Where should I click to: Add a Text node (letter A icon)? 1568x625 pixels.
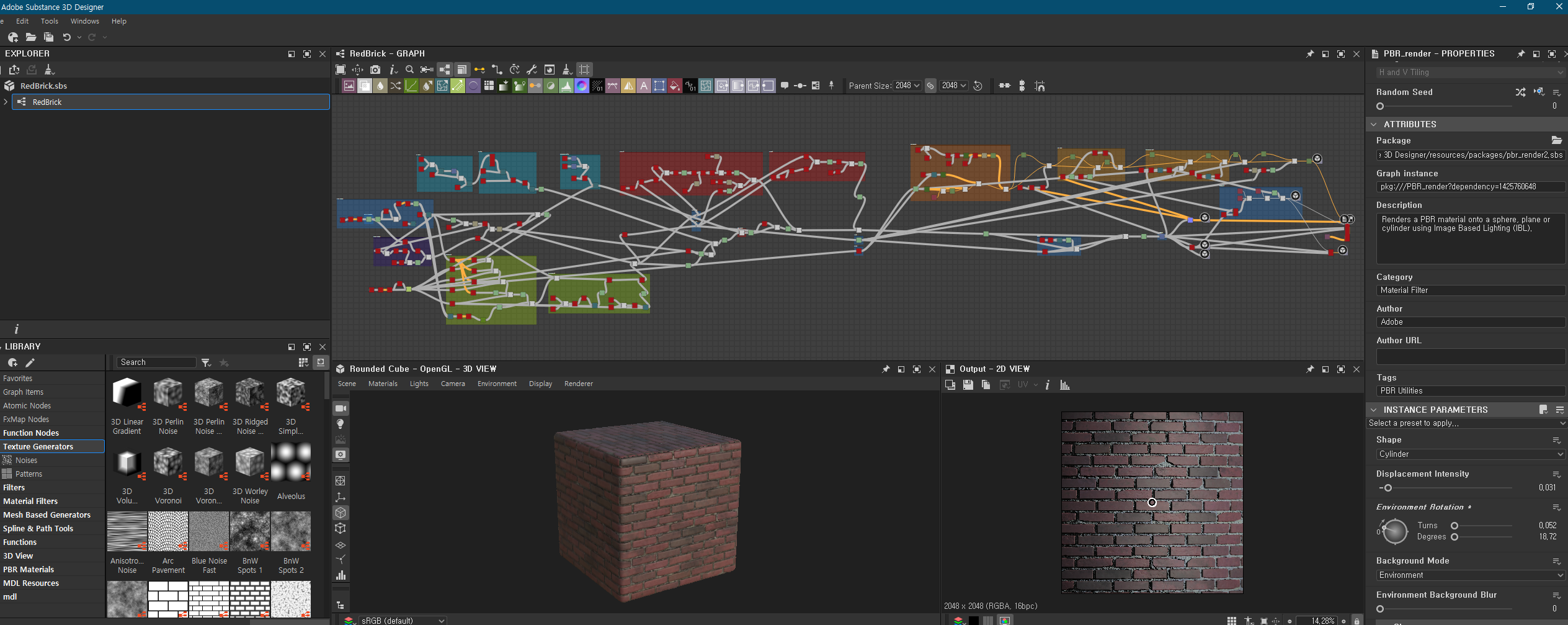coord(644,86)
